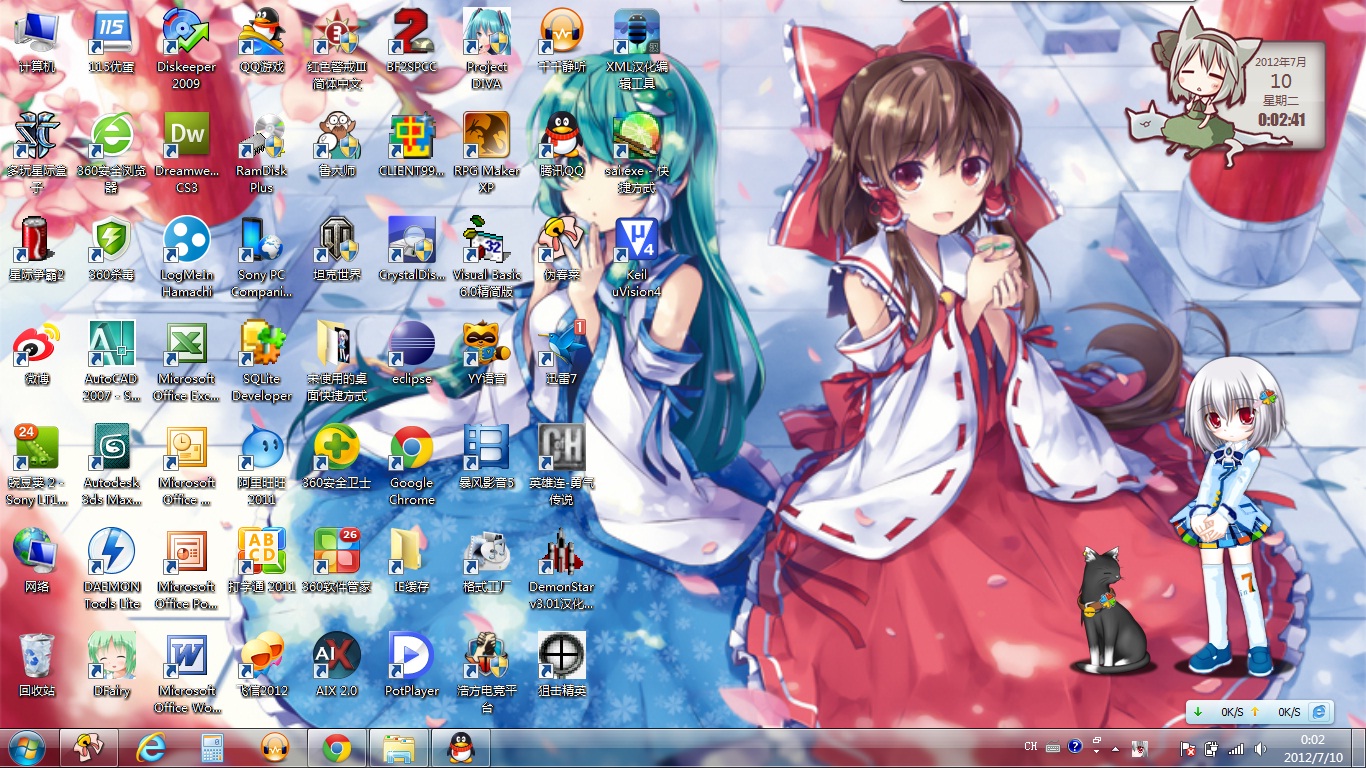Open the Keil uVision4 shortcut
Image resolution: width=1366 pixels, height=768 pixels.
click(636, 256)
